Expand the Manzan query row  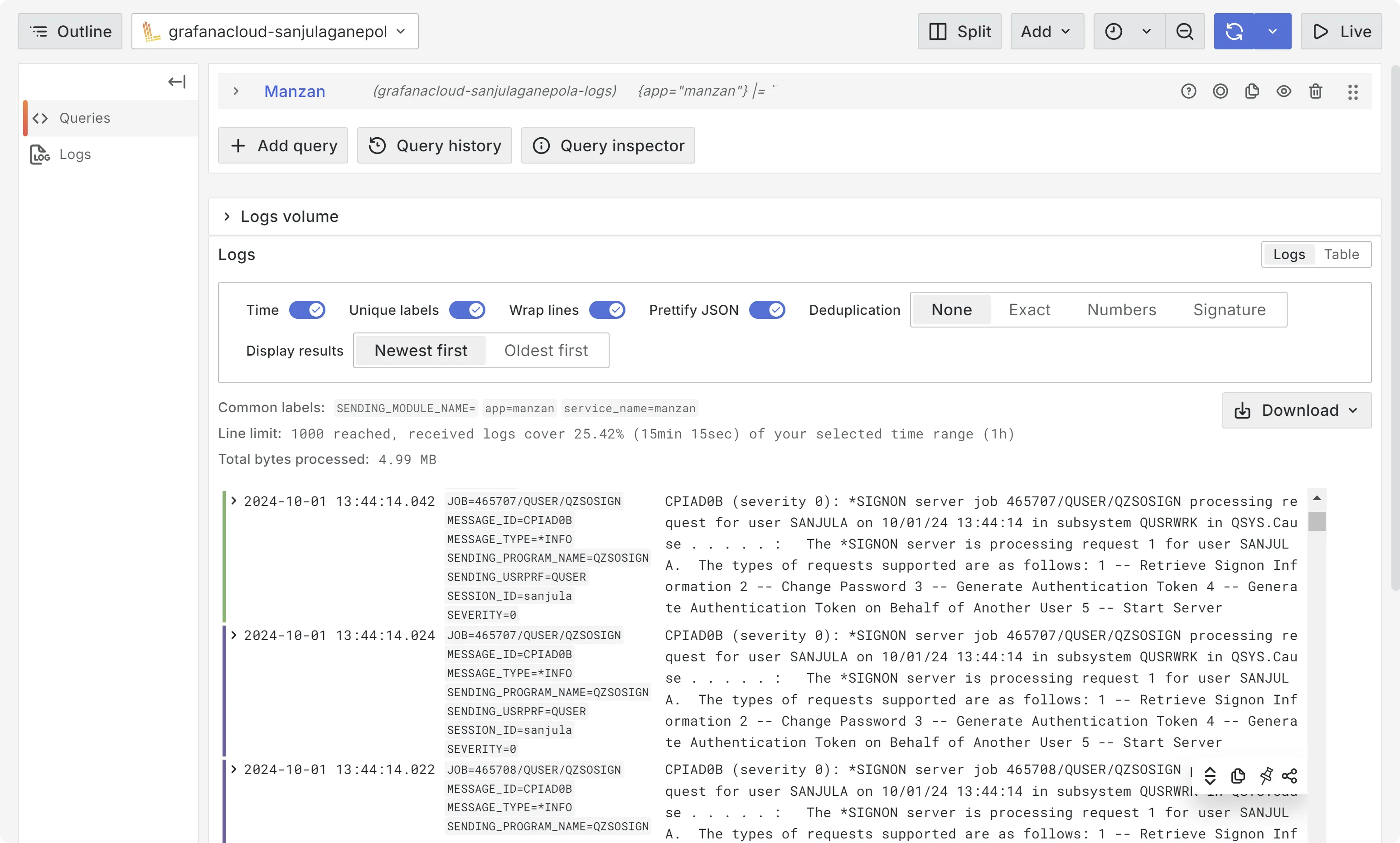coord(236,91)
